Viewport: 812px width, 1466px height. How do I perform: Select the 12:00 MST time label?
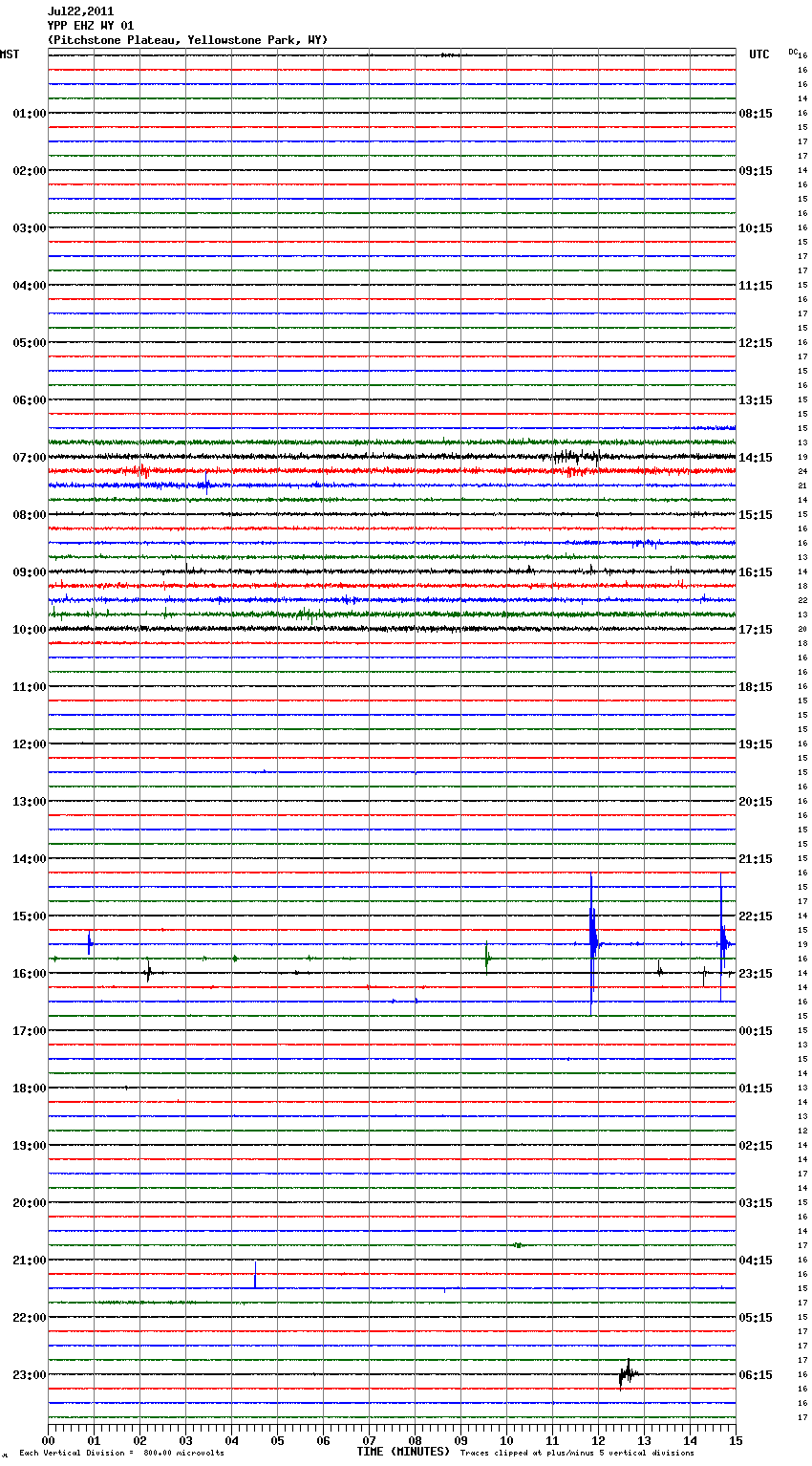pos(30,744)
